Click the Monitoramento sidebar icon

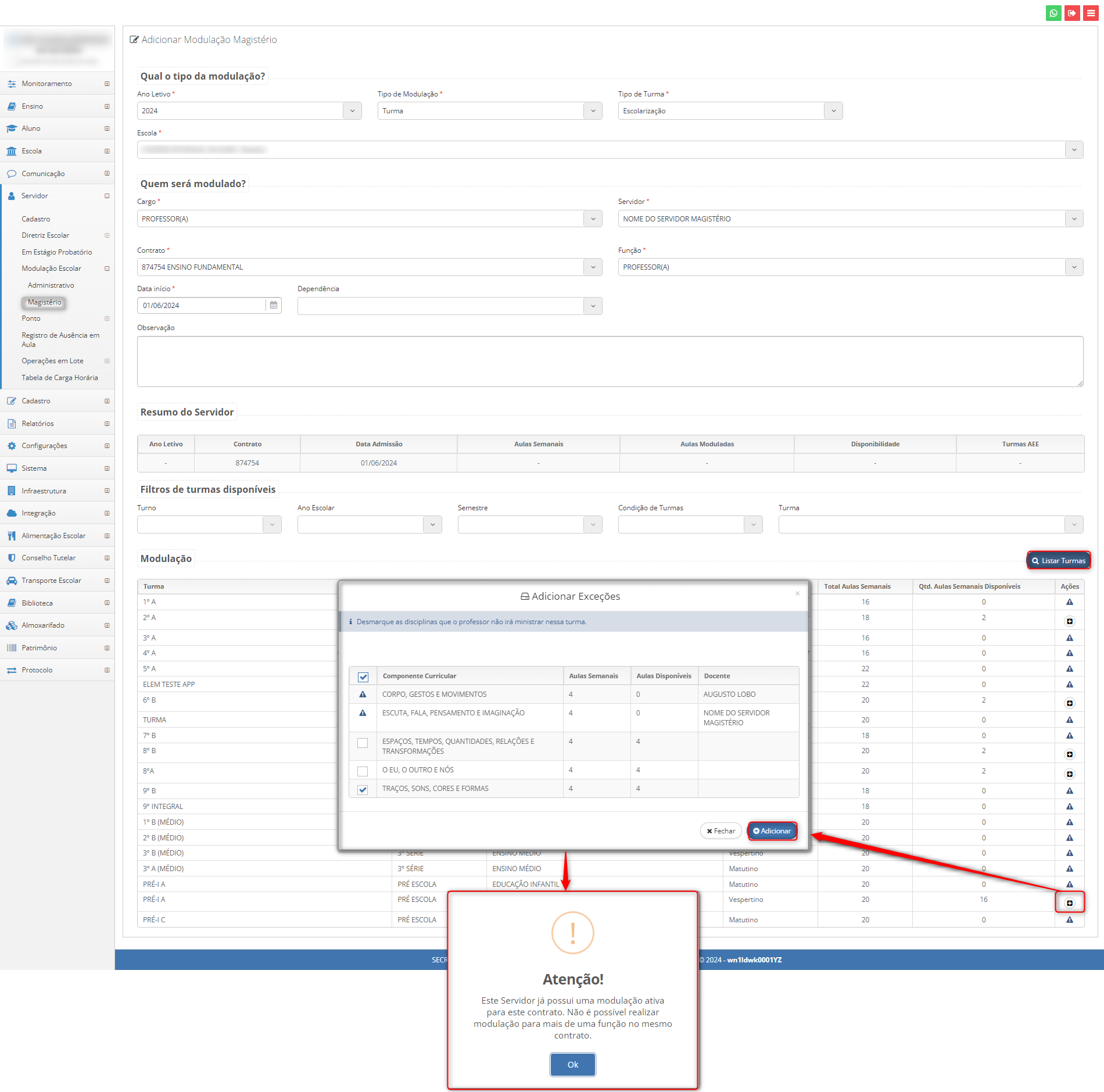point(12,84)
